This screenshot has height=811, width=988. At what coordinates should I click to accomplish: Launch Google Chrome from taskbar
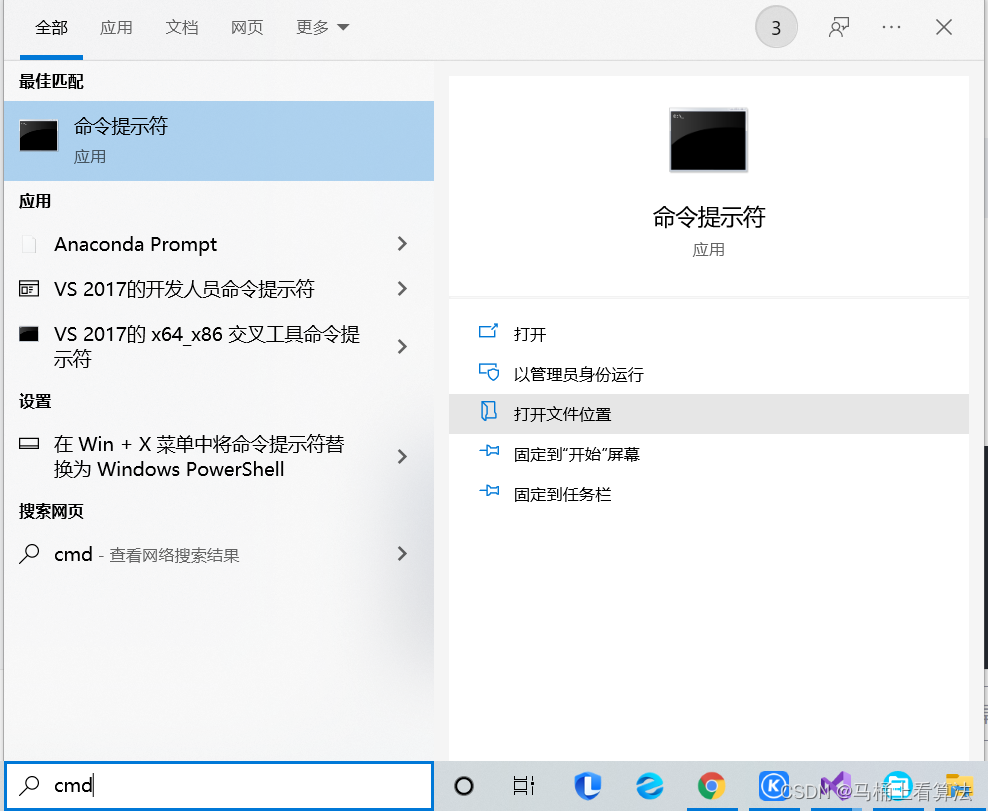pyautogui.click(x=711, y=786)
